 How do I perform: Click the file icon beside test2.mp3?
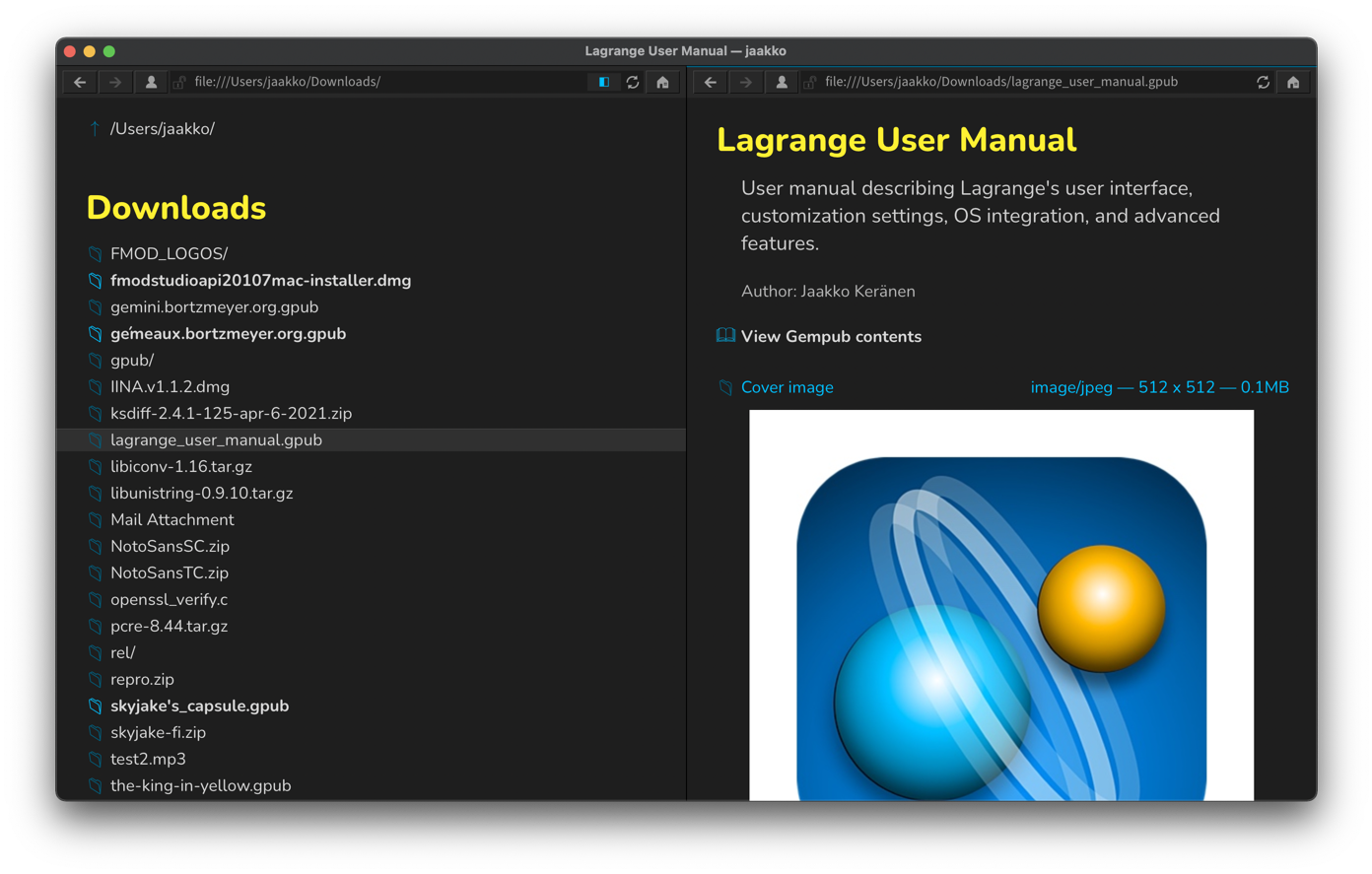pyautogui.click(x=95, y=760)
